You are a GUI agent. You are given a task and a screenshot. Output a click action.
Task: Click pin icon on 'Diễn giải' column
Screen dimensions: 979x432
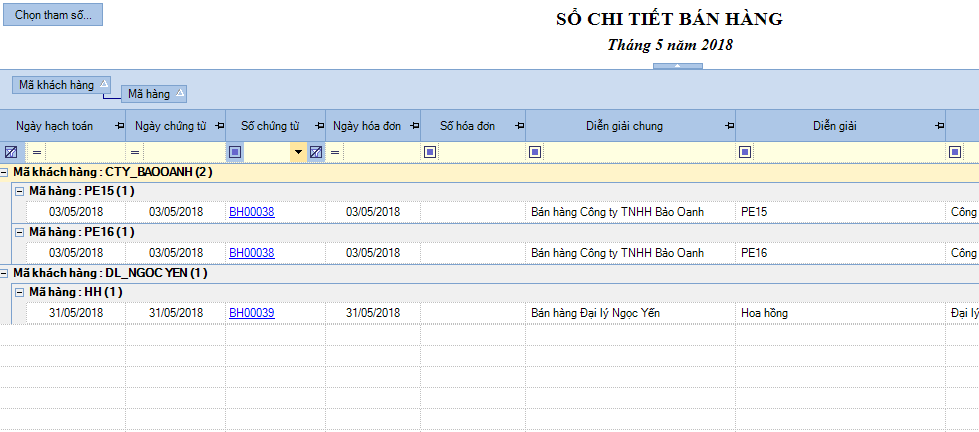[938, 126]
